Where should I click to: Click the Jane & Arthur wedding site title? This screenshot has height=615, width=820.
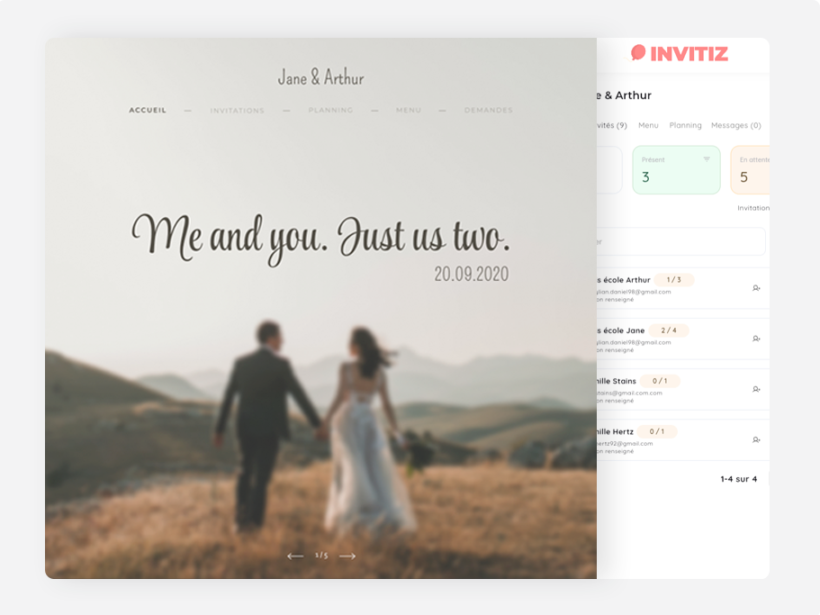point(321,77)
